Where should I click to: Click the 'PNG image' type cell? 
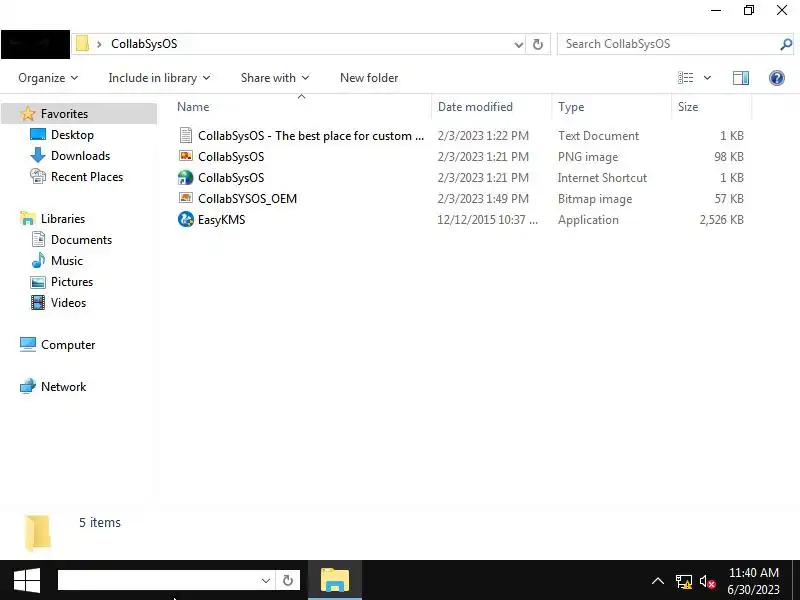pyautogui.click(x=588, y=157)
